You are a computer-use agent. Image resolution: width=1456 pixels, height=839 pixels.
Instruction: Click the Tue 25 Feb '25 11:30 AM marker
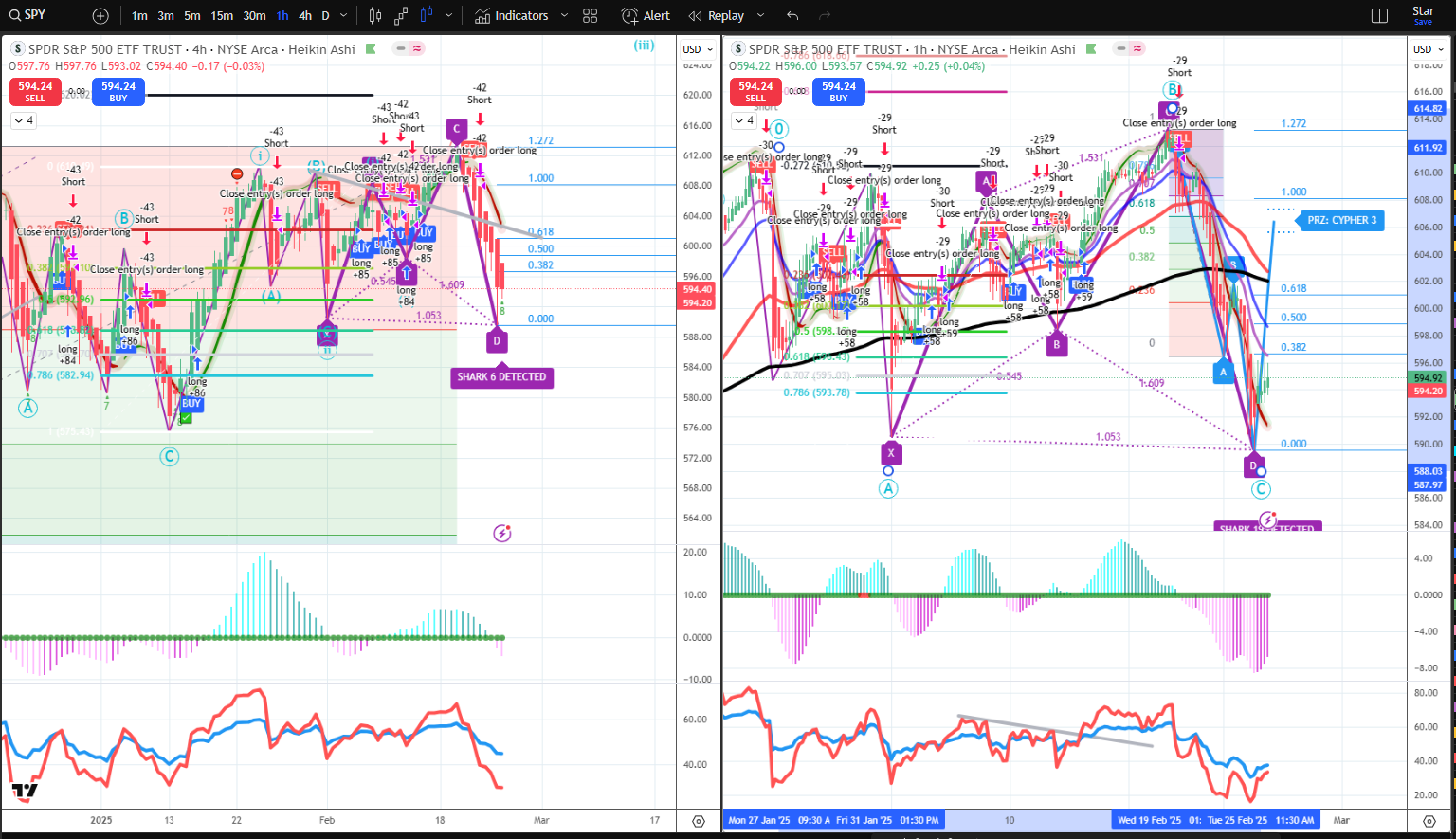1260,820
